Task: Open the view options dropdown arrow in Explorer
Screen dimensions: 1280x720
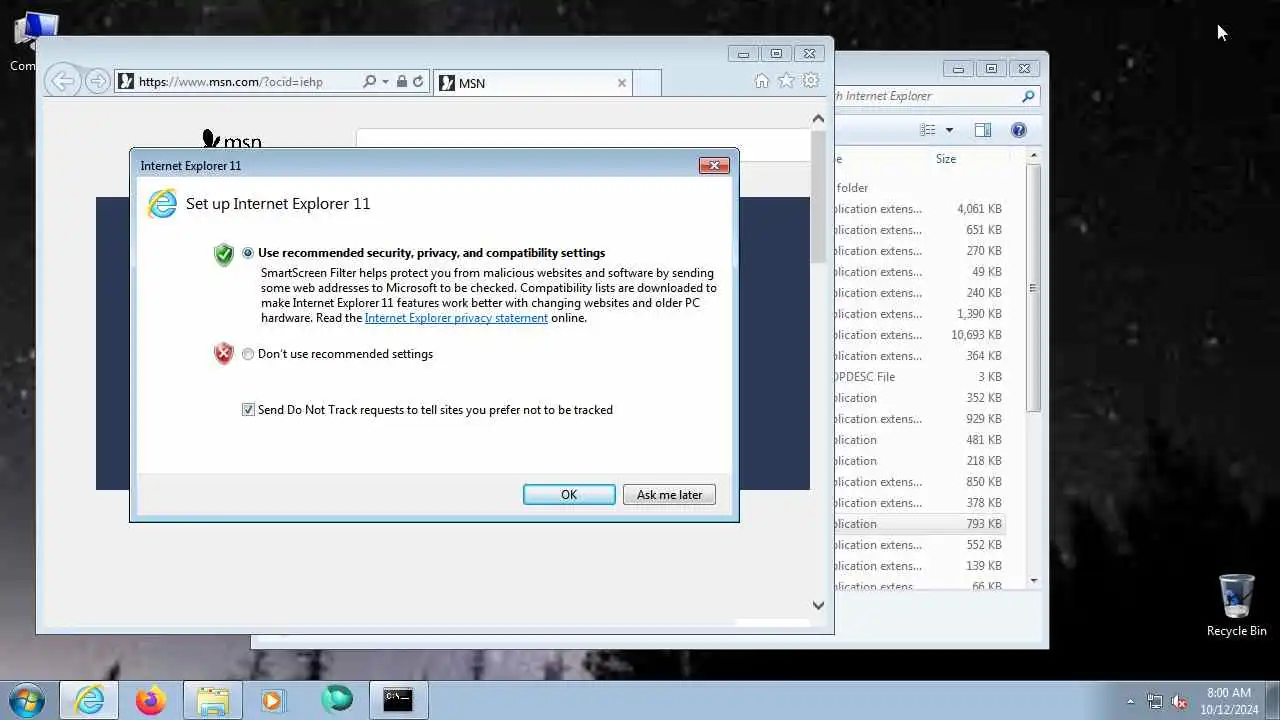Action: [949, 130]
